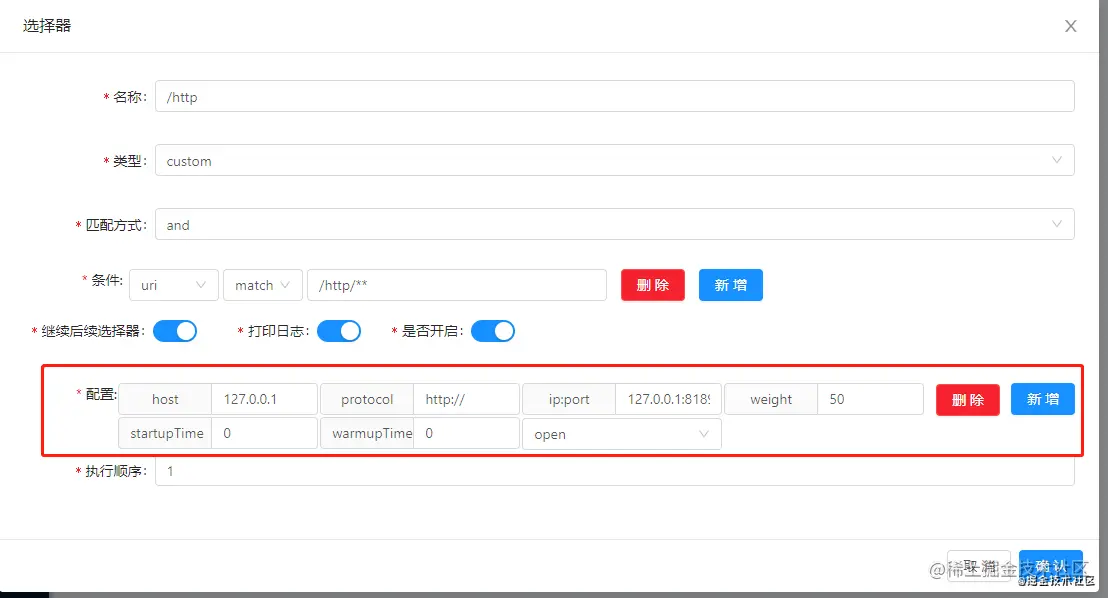Click the warmupTime input field

[x=466, y=433]
